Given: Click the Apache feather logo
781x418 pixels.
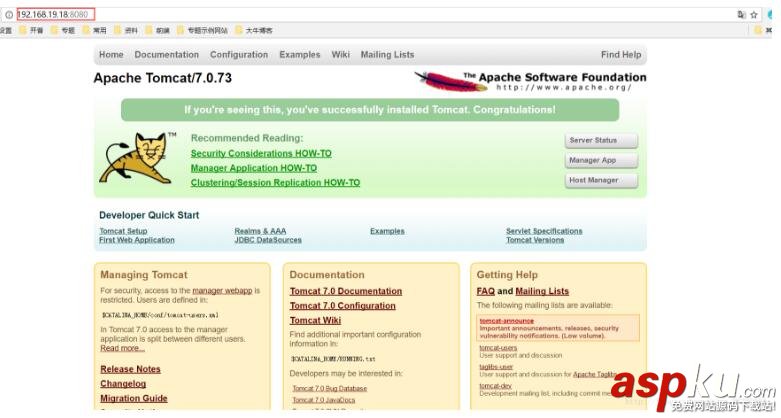Looking at the screenshot, I should click(x=450, y=82).
